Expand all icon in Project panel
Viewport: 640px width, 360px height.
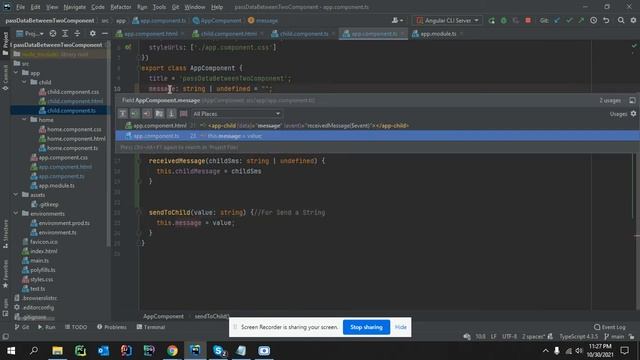[65, 33]
